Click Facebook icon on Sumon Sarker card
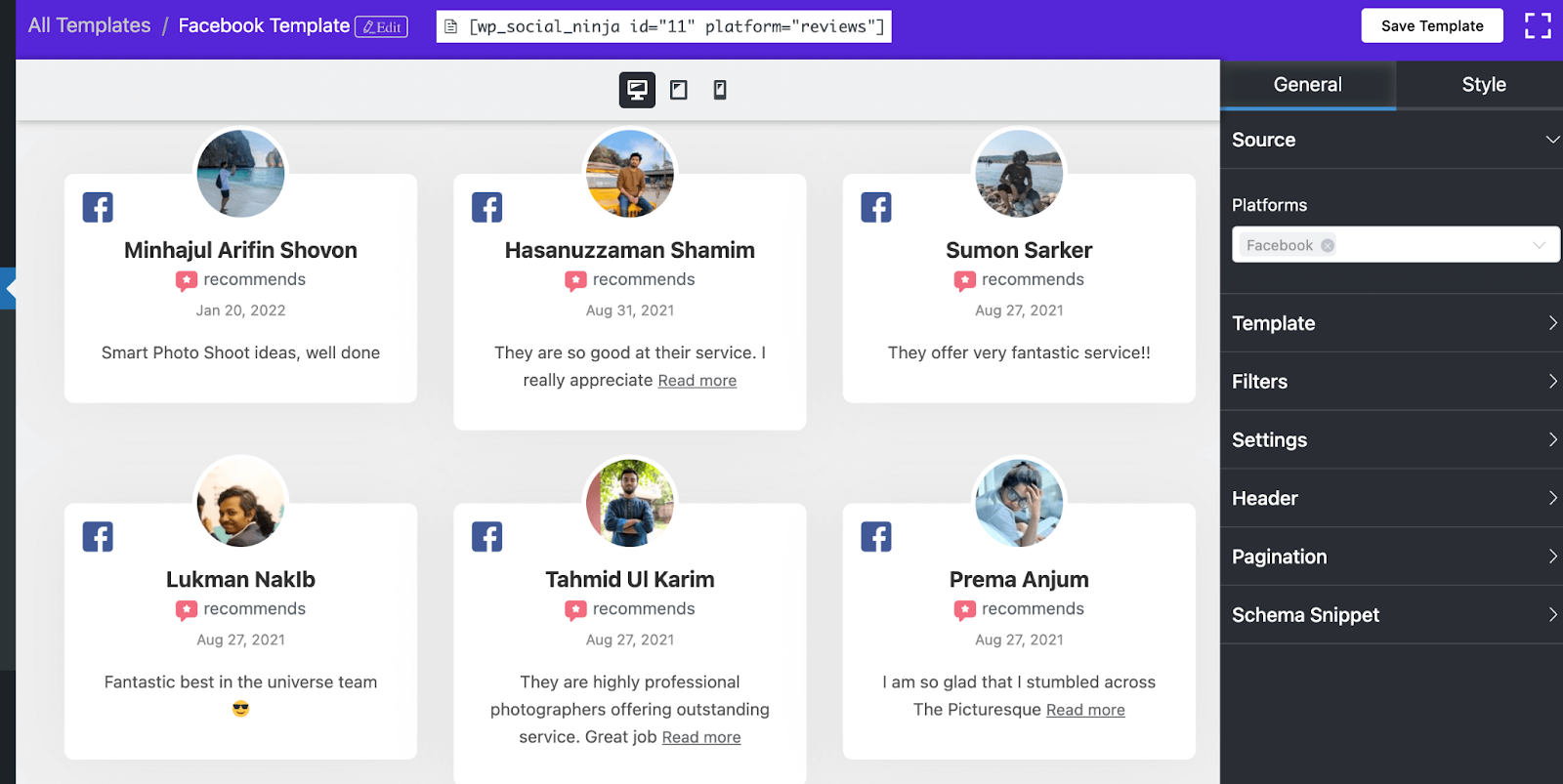 coord(876,207)
